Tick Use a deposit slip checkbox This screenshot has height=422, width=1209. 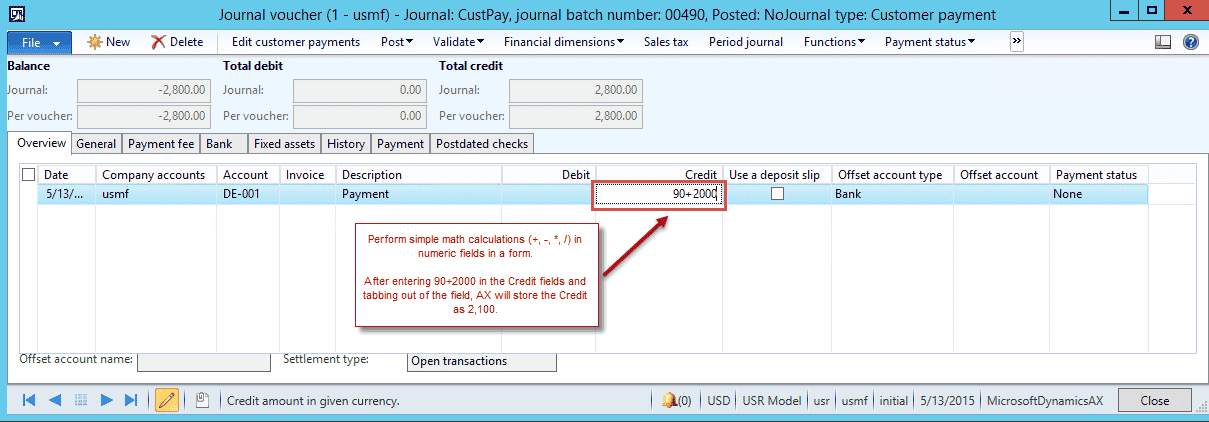777,194
